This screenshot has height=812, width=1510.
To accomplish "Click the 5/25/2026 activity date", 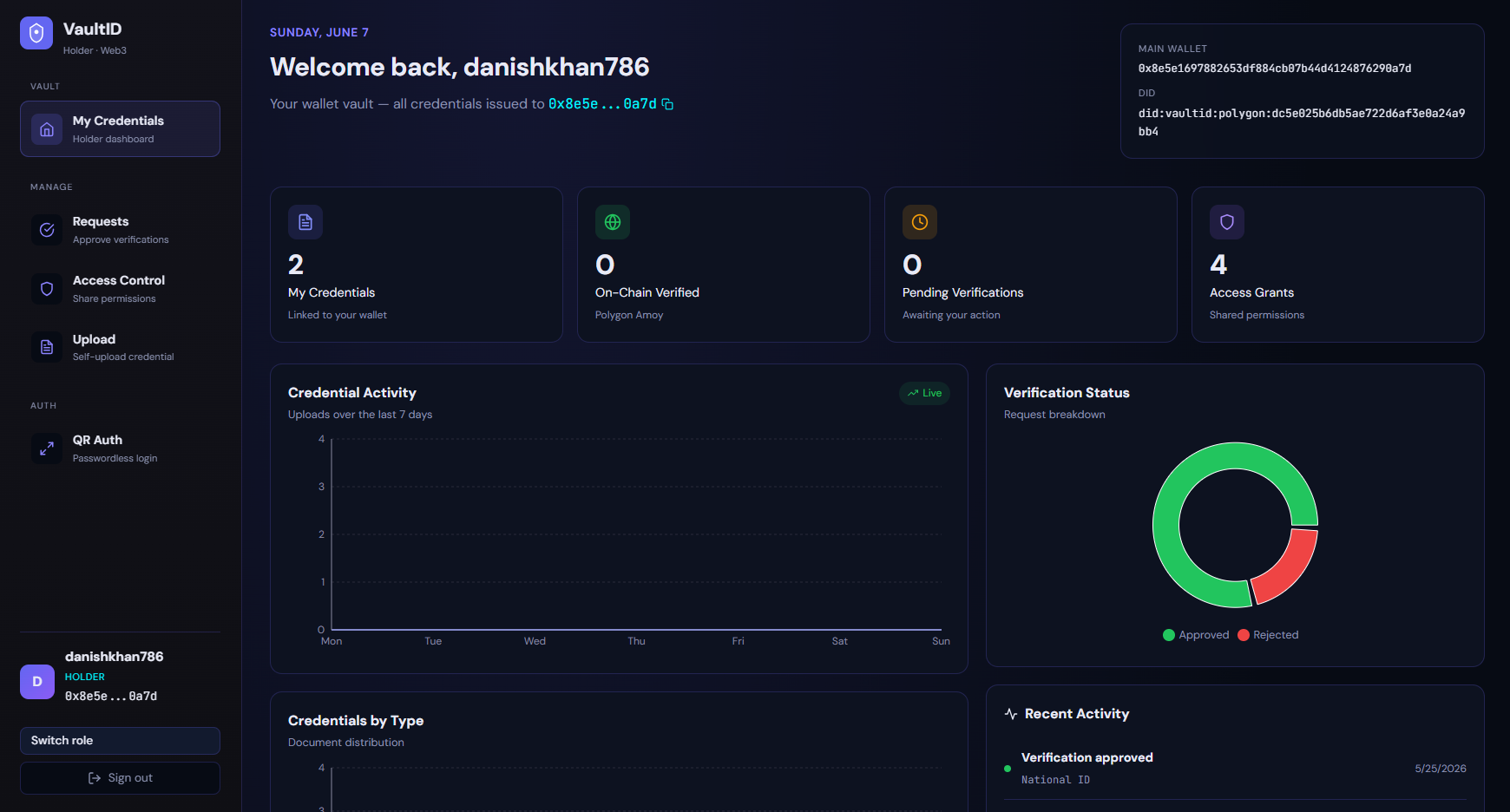I will [1441, 769].
